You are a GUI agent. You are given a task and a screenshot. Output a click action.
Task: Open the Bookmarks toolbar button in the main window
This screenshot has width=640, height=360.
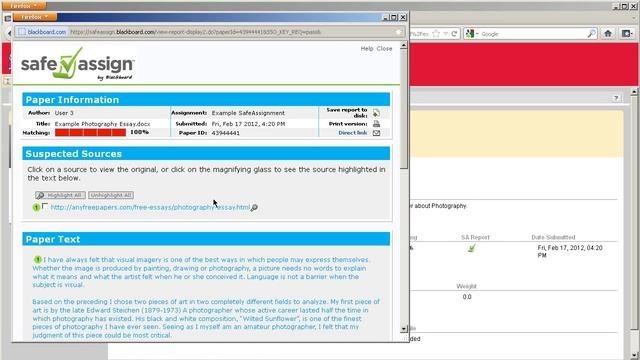point(627,34)
